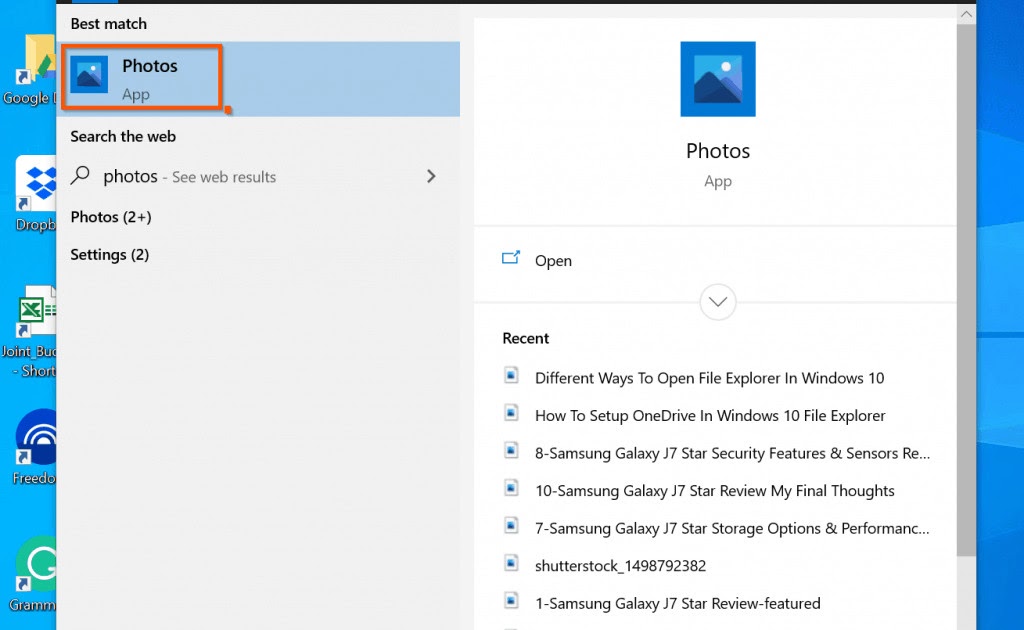Open photos See web results entry
1024x630 pixels.
pyautogui.click(x=259, y=176)
